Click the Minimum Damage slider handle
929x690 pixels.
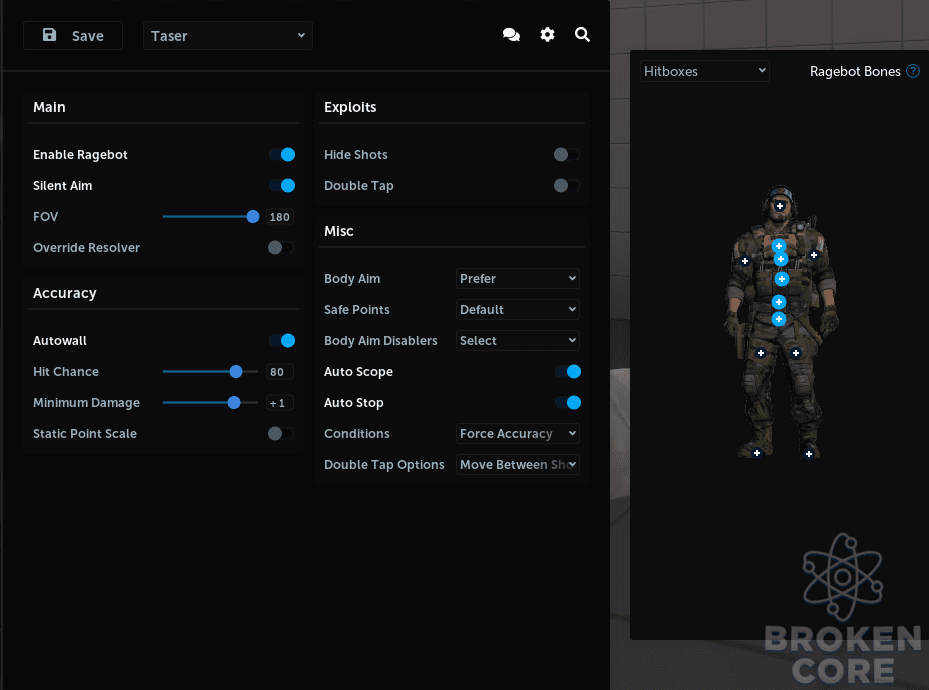[234, 403]
